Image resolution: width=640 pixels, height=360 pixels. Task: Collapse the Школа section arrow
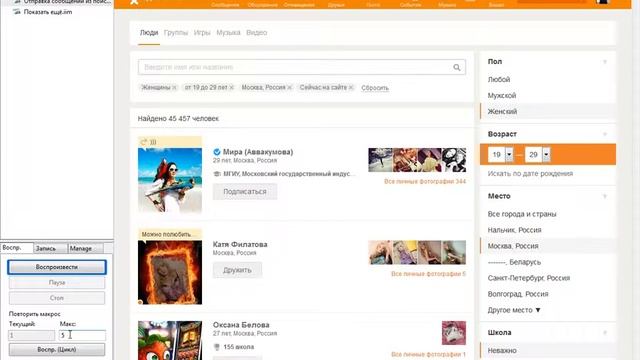click(x=605, y=333)
